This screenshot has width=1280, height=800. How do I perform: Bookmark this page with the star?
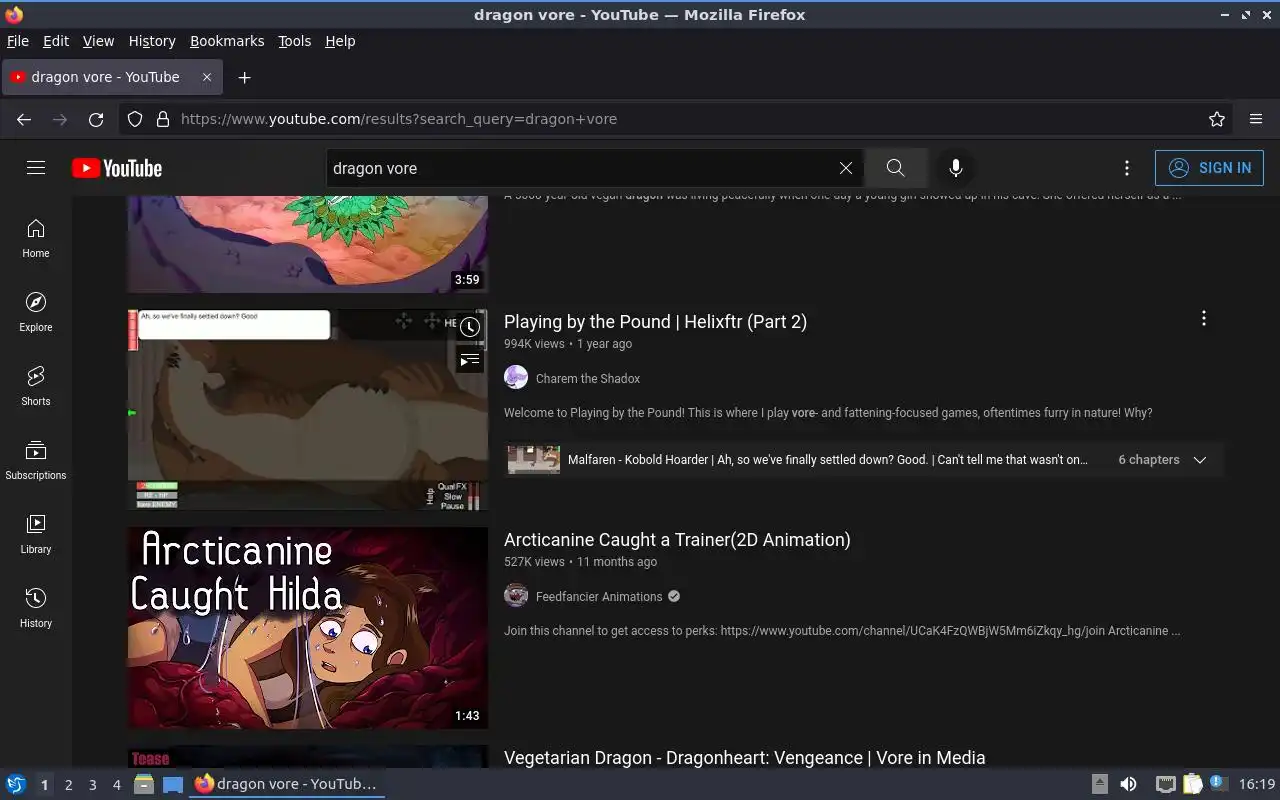[1217, 119]
